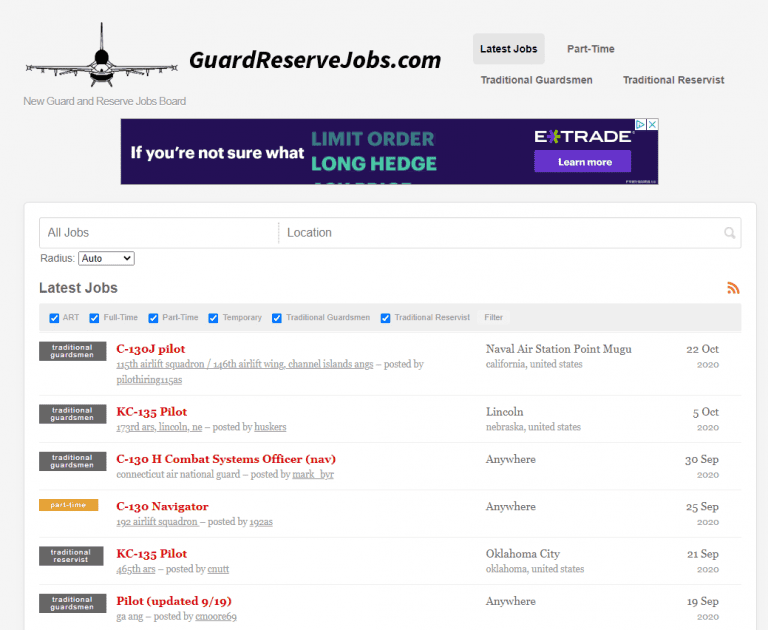Click traditional guardsmen tag beside C-130J pilot
Viewport: 768px width, 630px height.
click(x=72, y=351)
